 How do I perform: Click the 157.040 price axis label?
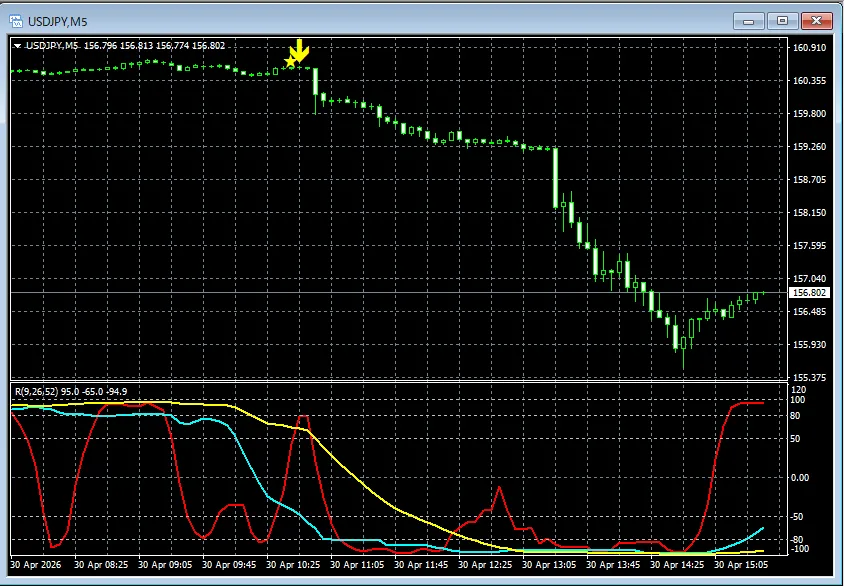809,279
